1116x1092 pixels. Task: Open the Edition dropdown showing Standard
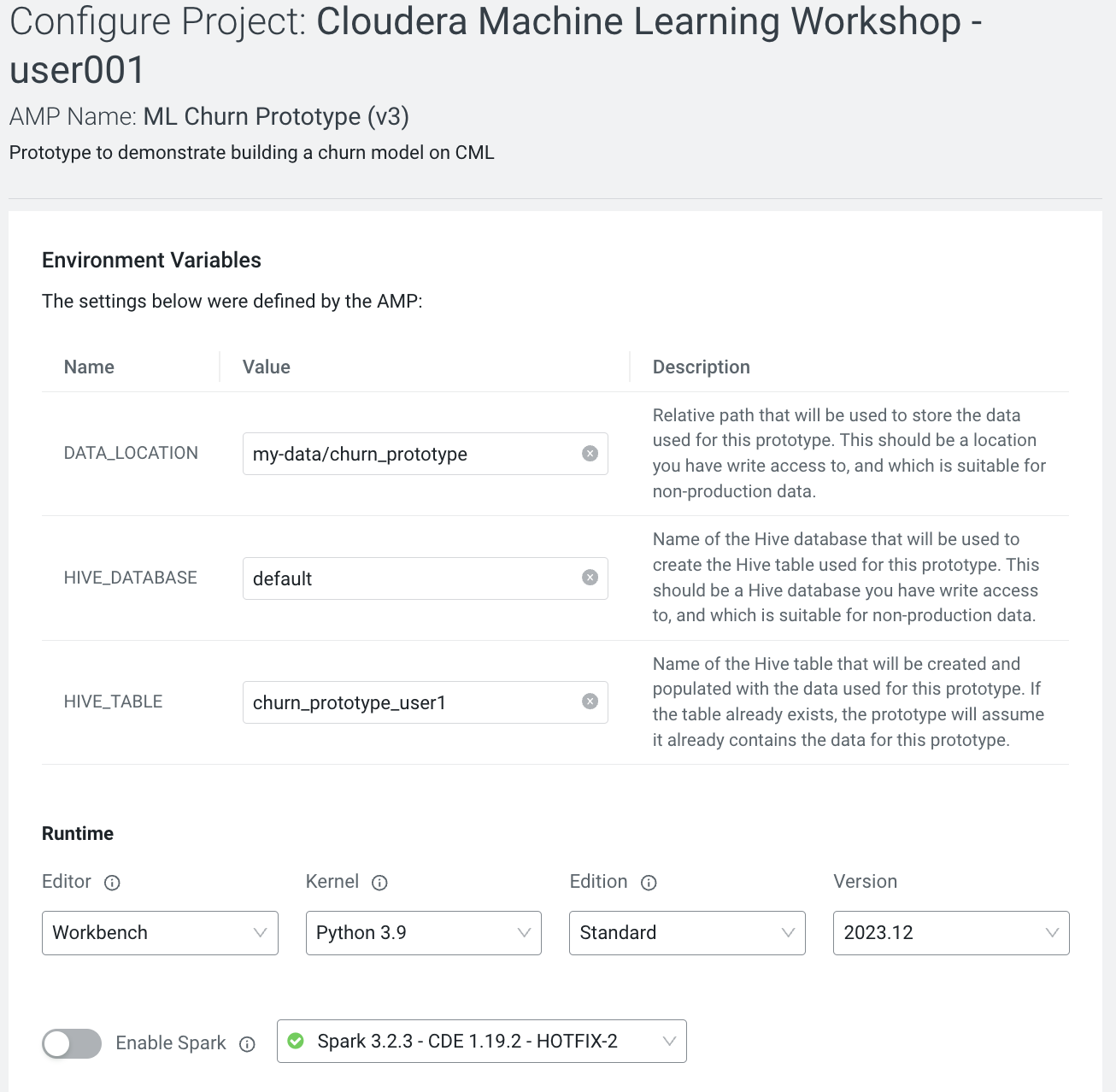[x=687, y=933]
